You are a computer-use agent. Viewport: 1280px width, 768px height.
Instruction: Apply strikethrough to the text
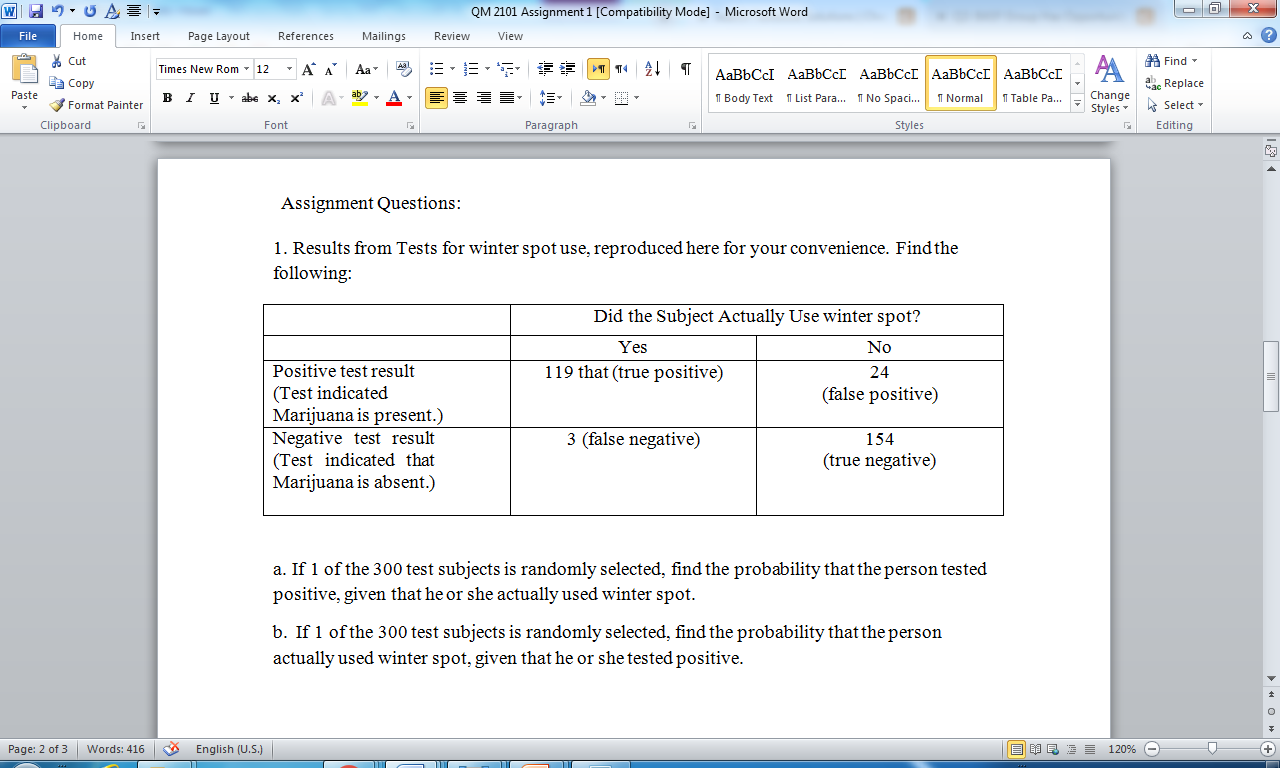click(x=250, y=98)
